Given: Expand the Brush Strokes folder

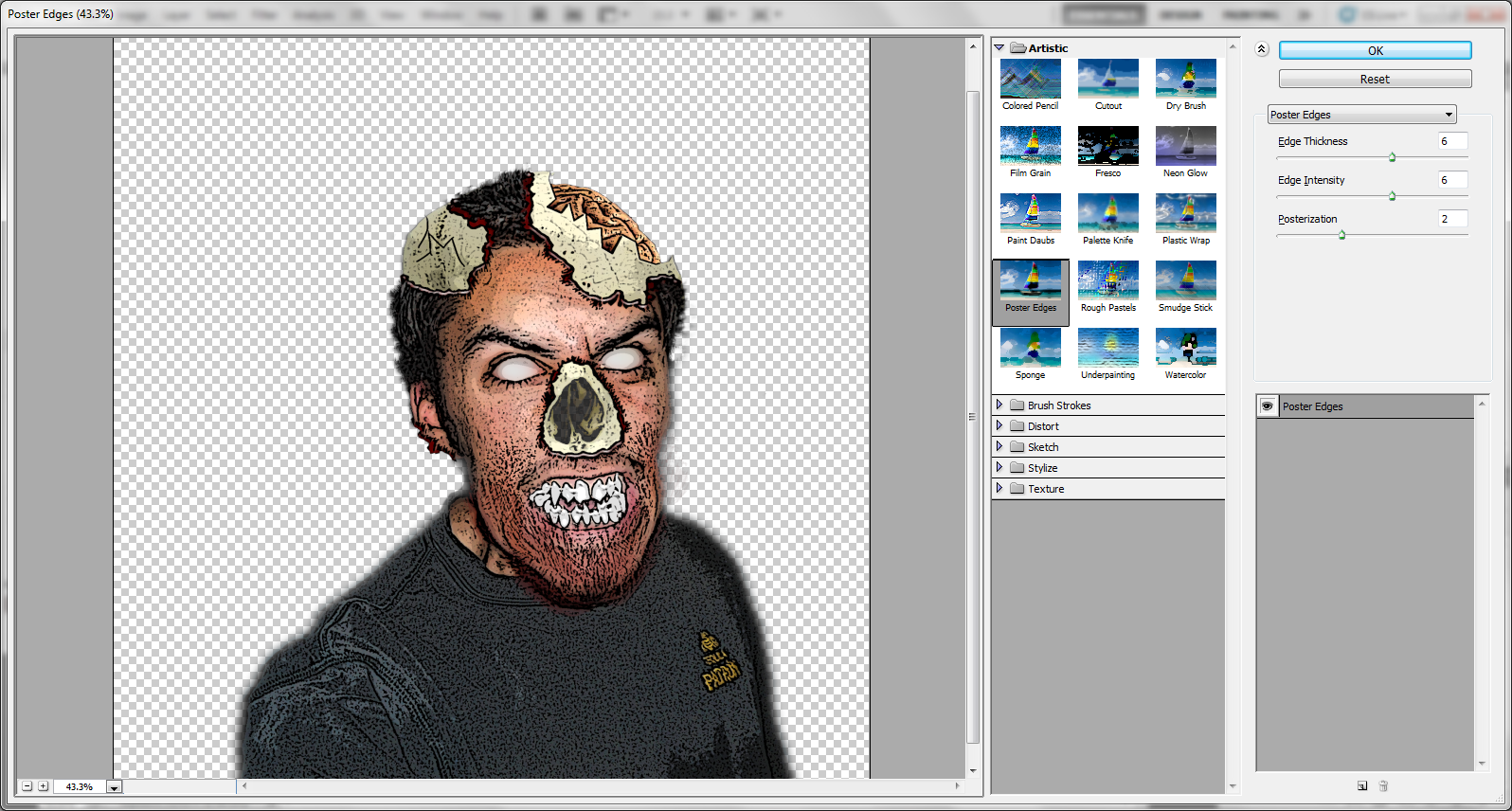Looking at the screenshot, I should pos(999,405).
